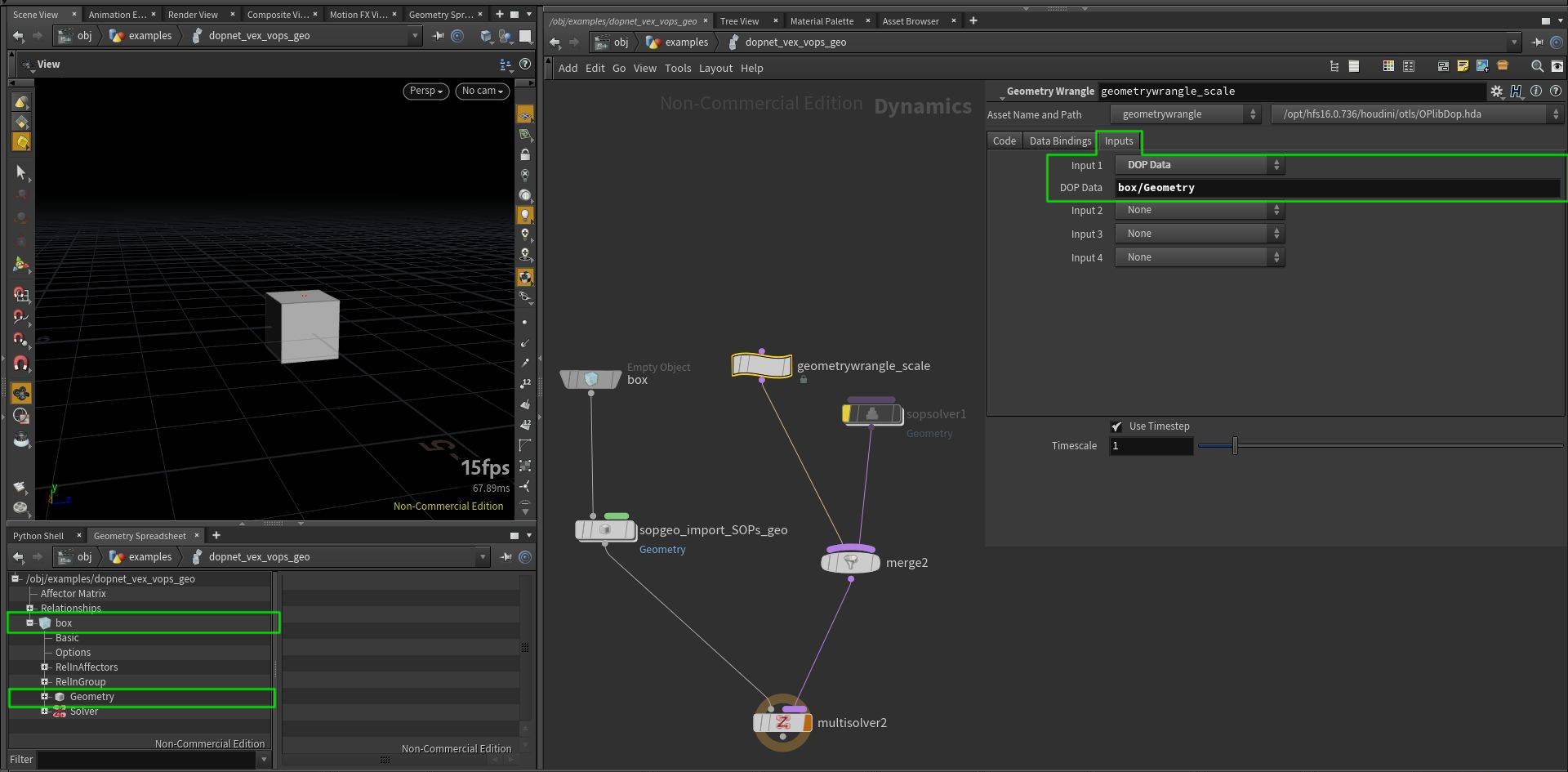Click the node info 'i' icon
The image size is (1568, 772).
tap(1536, 91)
